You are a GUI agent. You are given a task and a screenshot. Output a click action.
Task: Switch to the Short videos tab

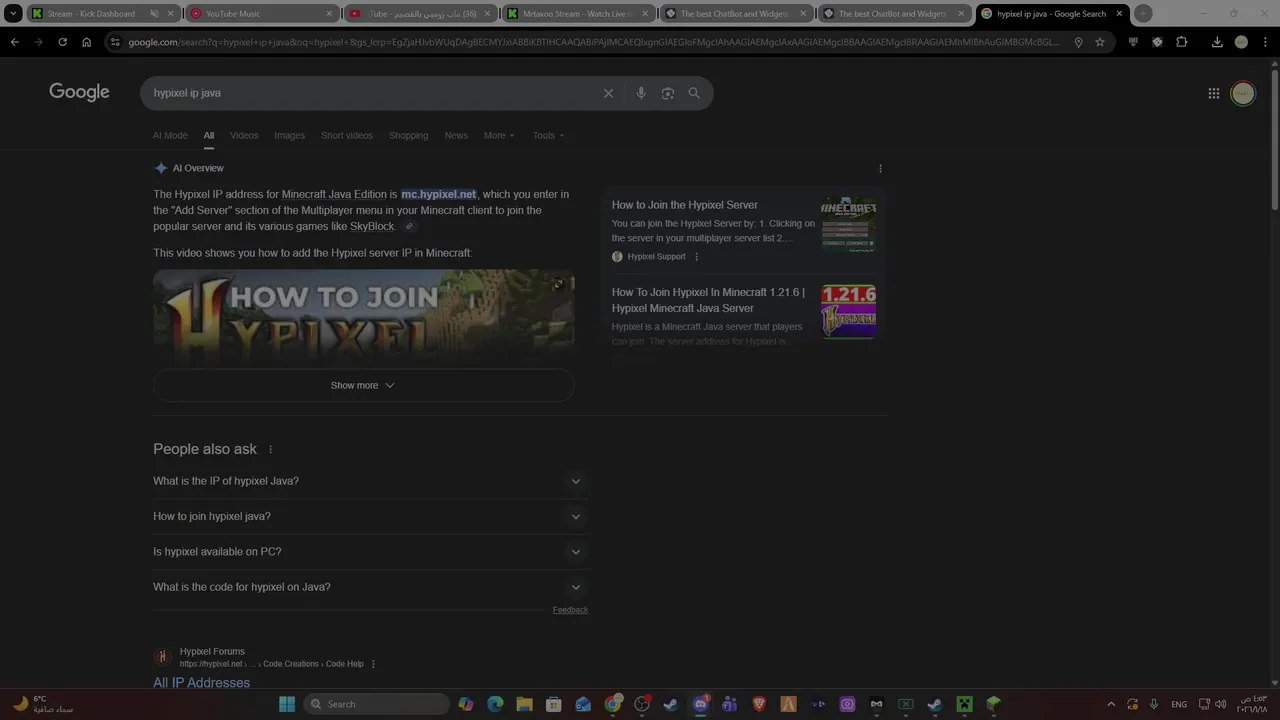pos(346,135)
